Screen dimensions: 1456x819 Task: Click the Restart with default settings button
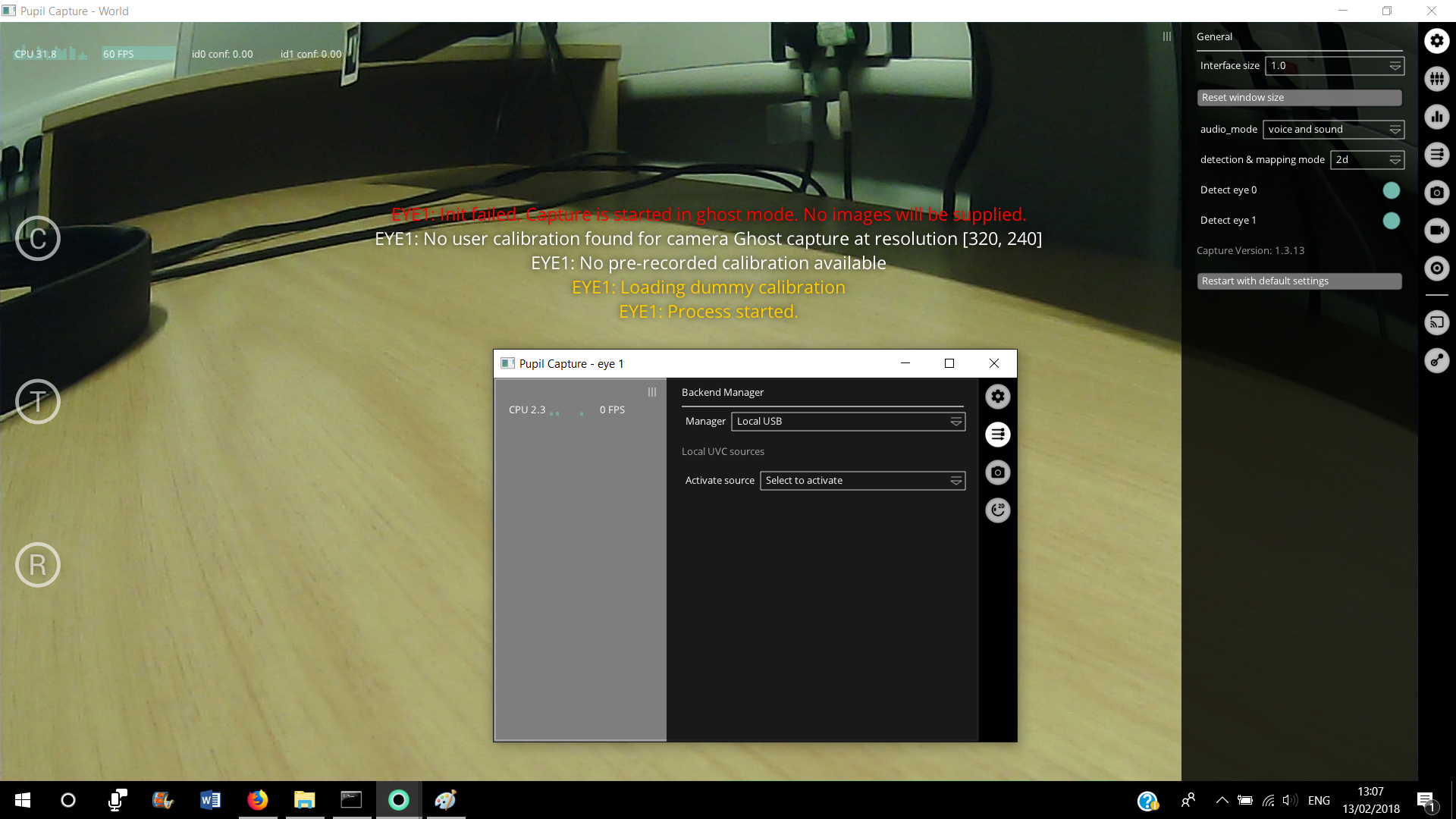(x=1299, y=280)
